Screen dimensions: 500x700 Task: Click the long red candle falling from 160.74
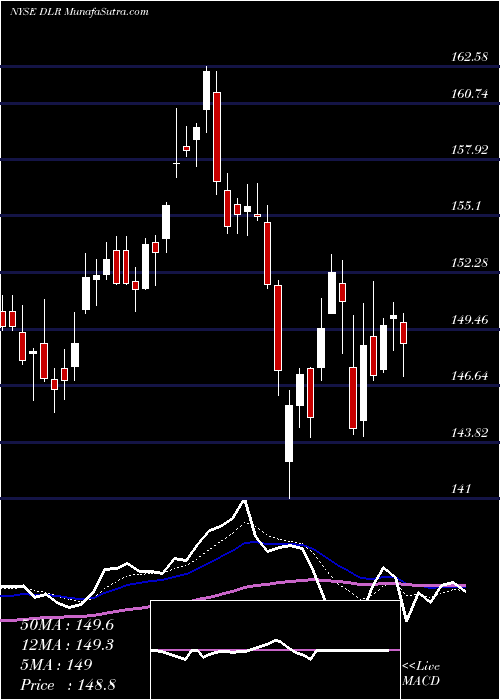click(x=217, y=137)
